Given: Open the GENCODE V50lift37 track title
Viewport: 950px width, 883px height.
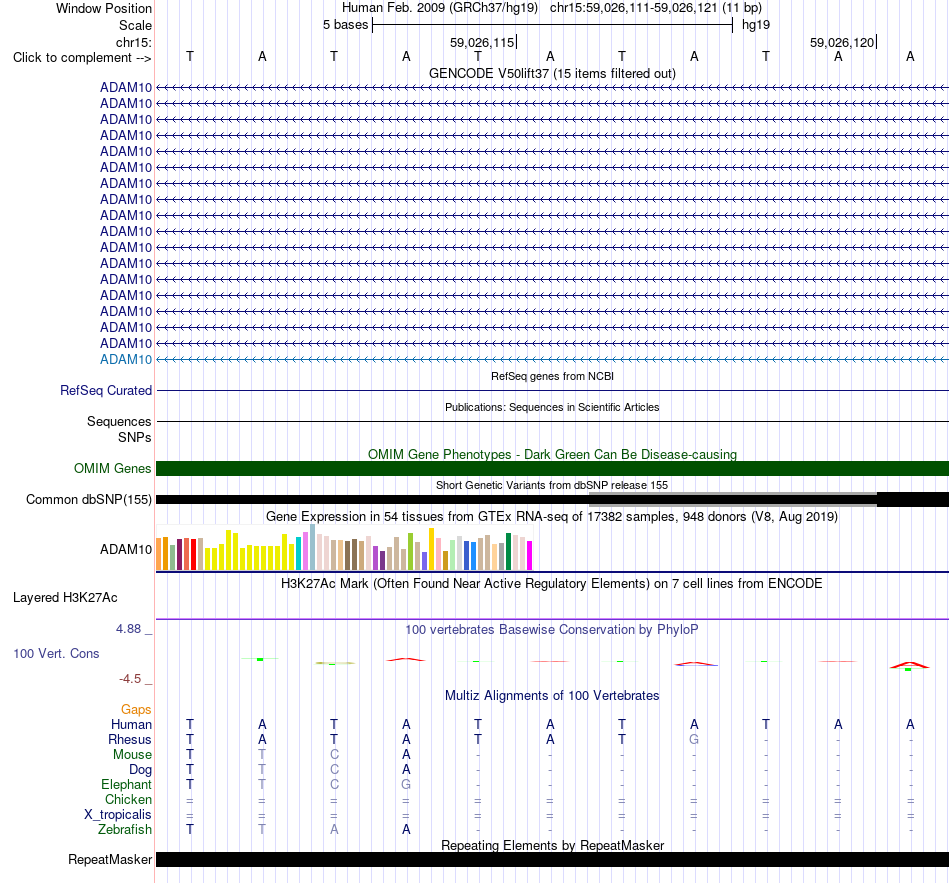Looking at the screenshot, I should point(552,73).
